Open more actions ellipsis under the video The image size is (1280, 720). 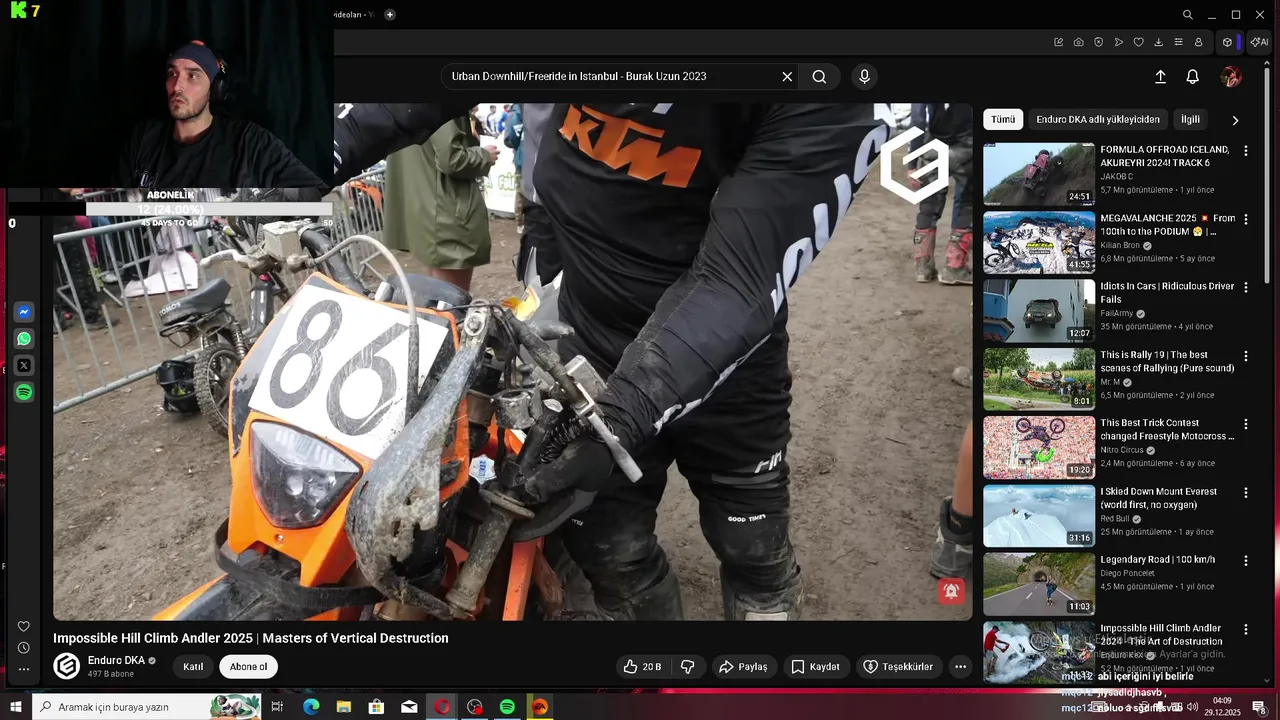pyautogui.click(x=960, y=667)
